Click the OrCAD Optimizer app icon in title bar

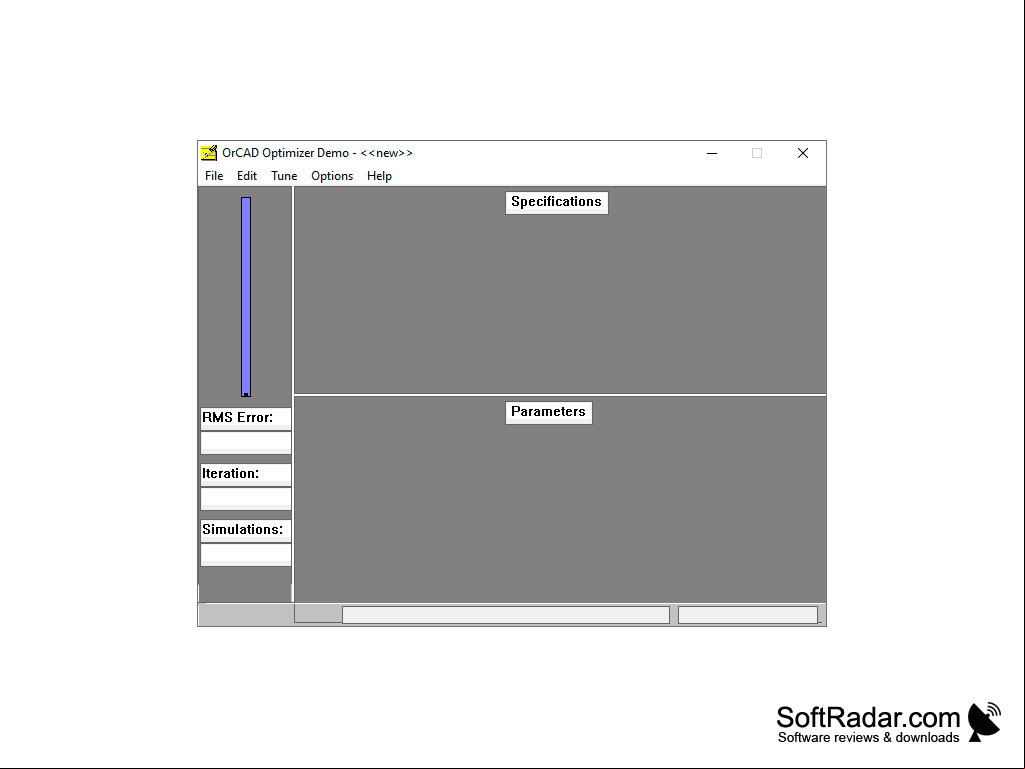pos(209,153)
